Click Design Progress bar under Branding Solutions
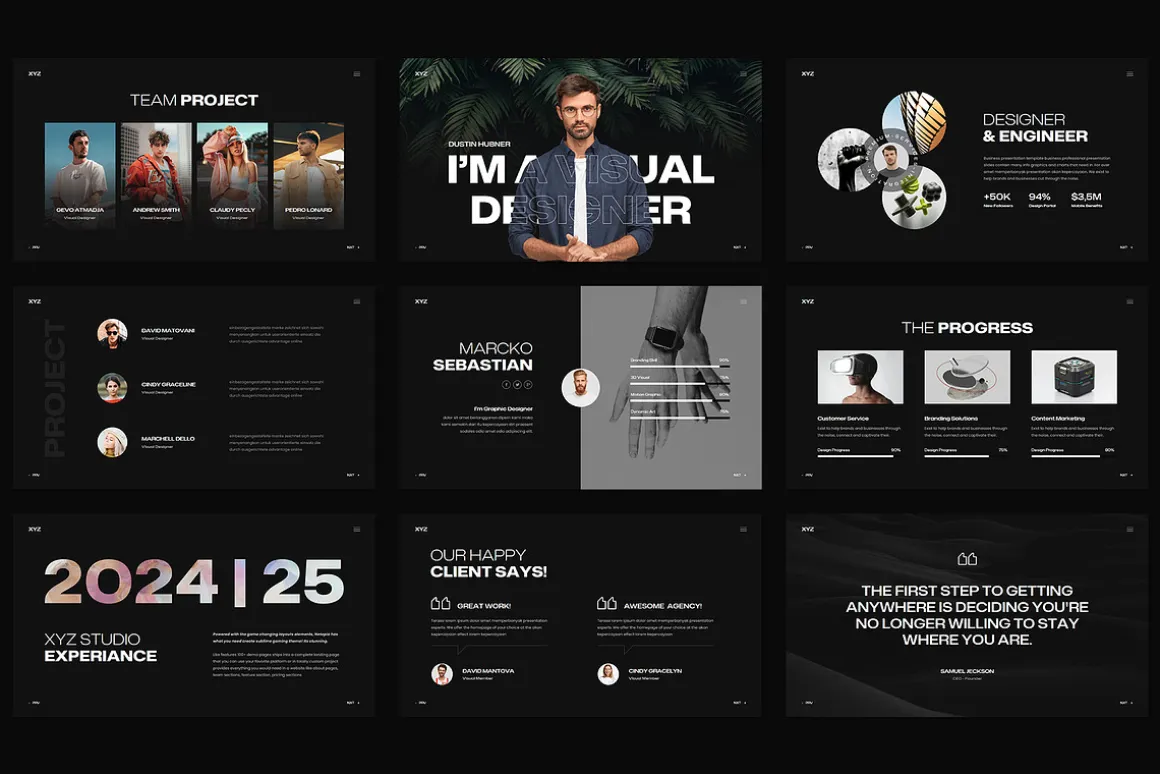 click(x=965, y=456)
